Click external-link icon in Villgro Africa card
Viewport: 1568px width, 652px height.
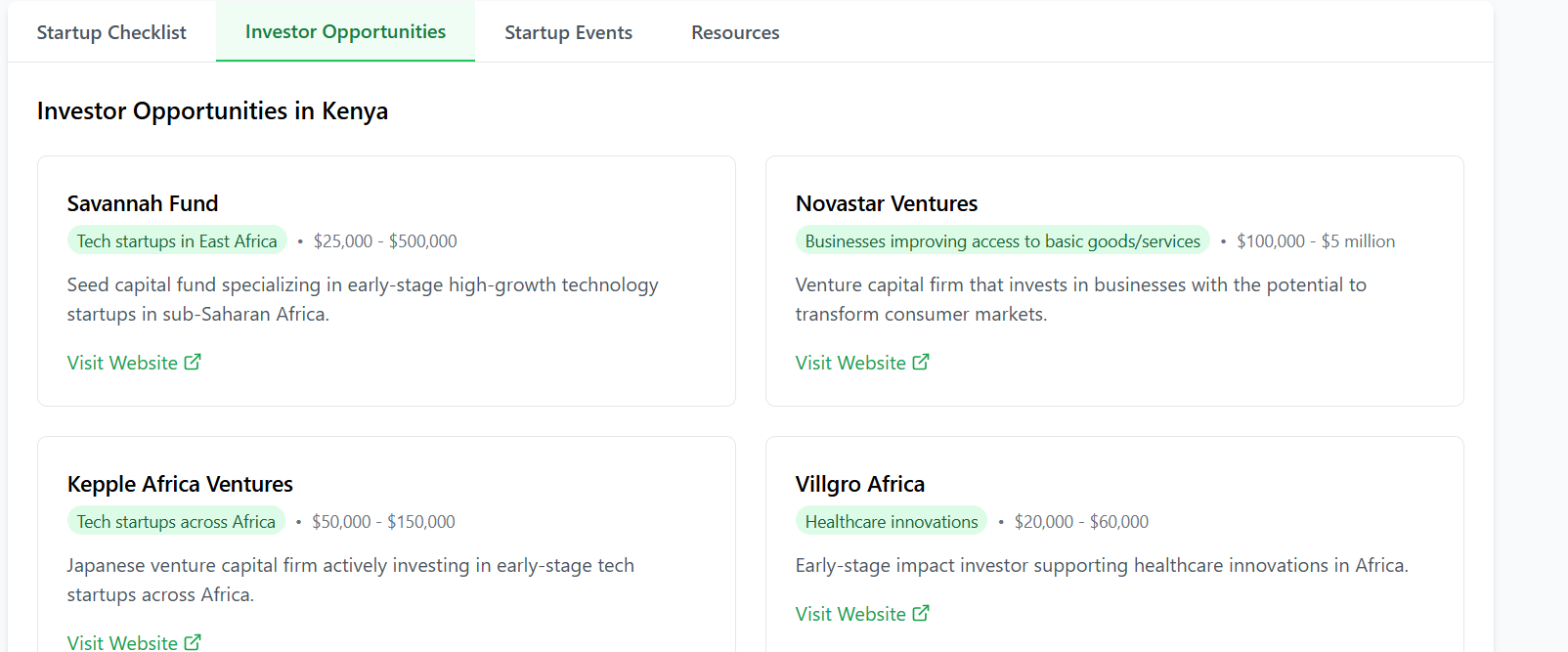tap(921, 613)
